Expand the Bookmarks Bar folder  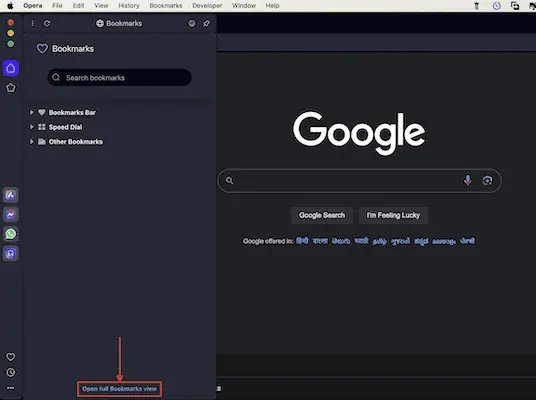point(32,112)
